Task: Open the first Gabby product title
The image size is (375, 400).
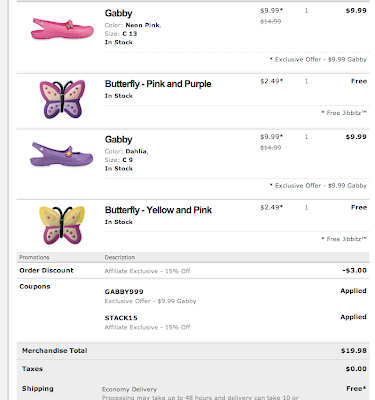Action: (x=118, y=13)
